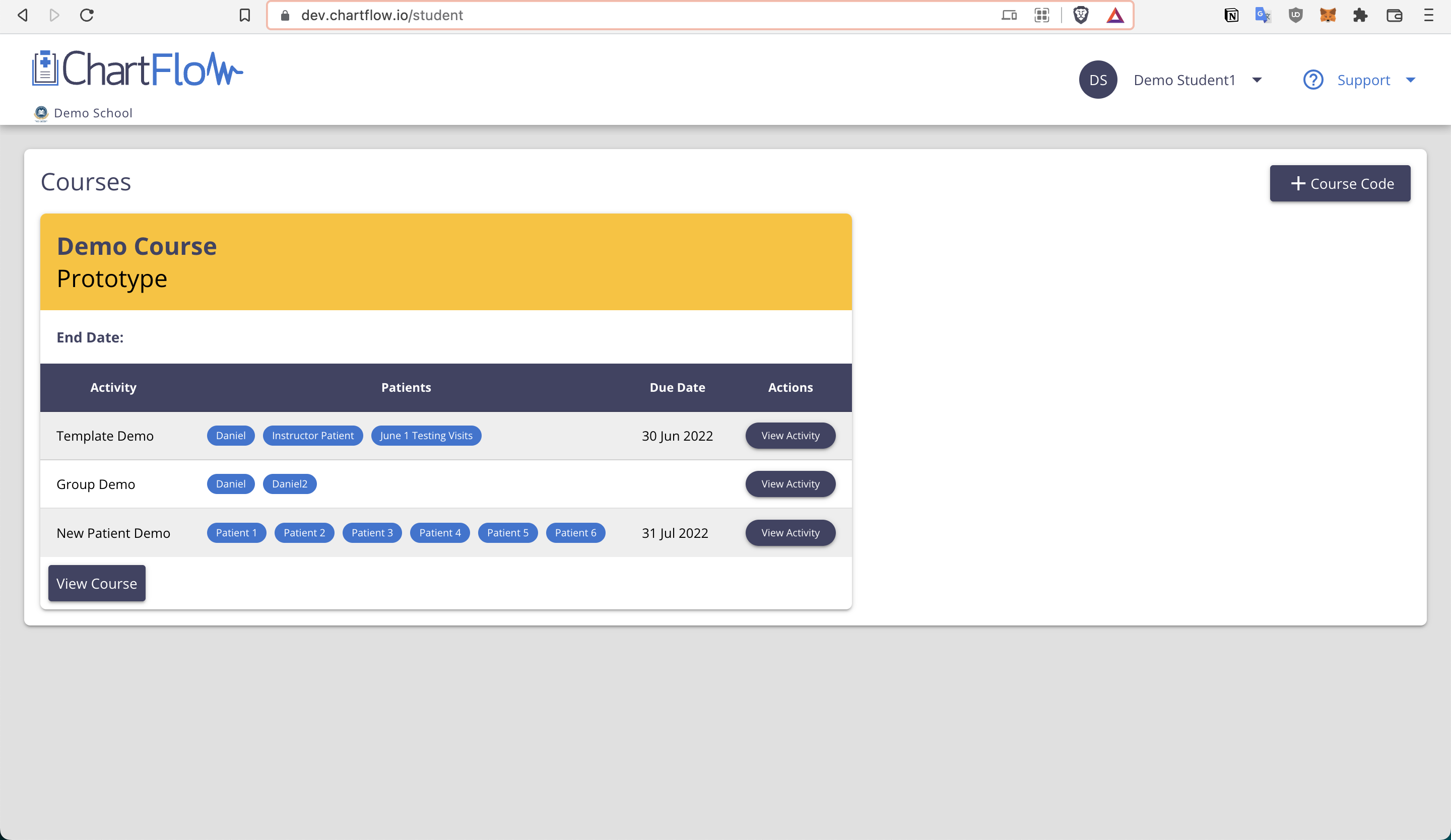Click the address bar URL field
This screenshot has width=1451, height=840.
tap(633, 16)
